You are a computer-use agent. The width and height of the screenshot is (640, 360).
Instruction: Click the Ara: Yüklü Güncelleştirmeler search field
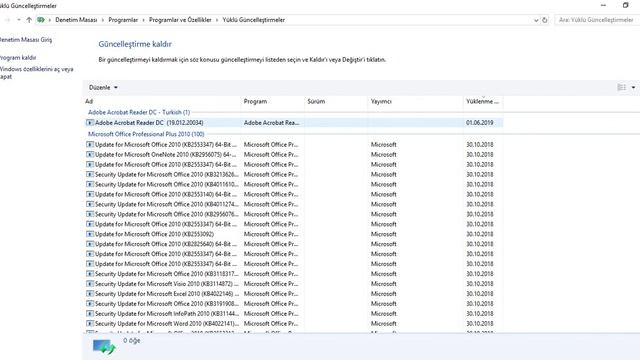pyautogui.click(x=596, y=20)
